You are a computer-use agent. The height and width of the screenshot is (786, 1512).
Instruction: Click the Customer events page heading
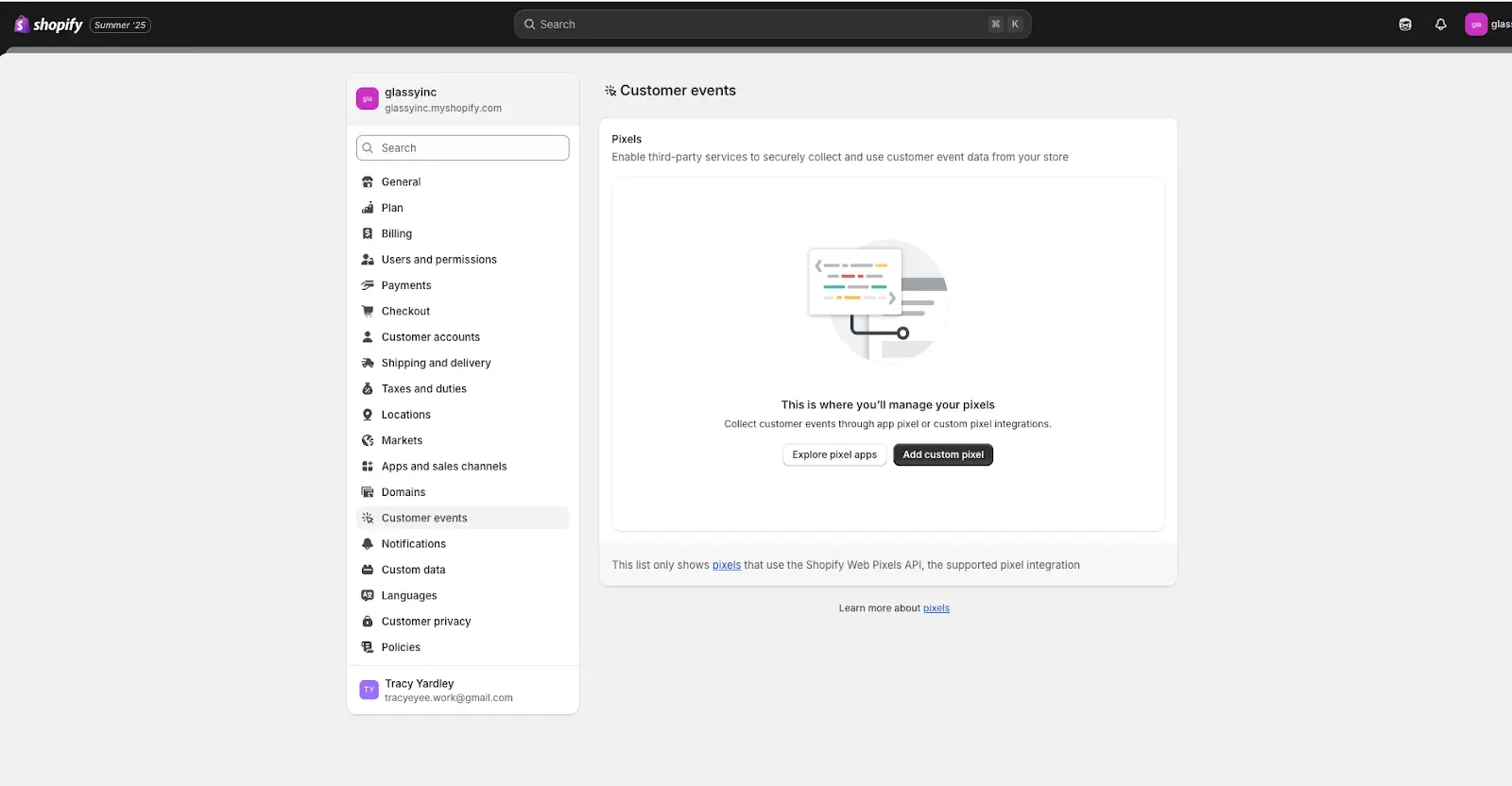click(678, 91)
